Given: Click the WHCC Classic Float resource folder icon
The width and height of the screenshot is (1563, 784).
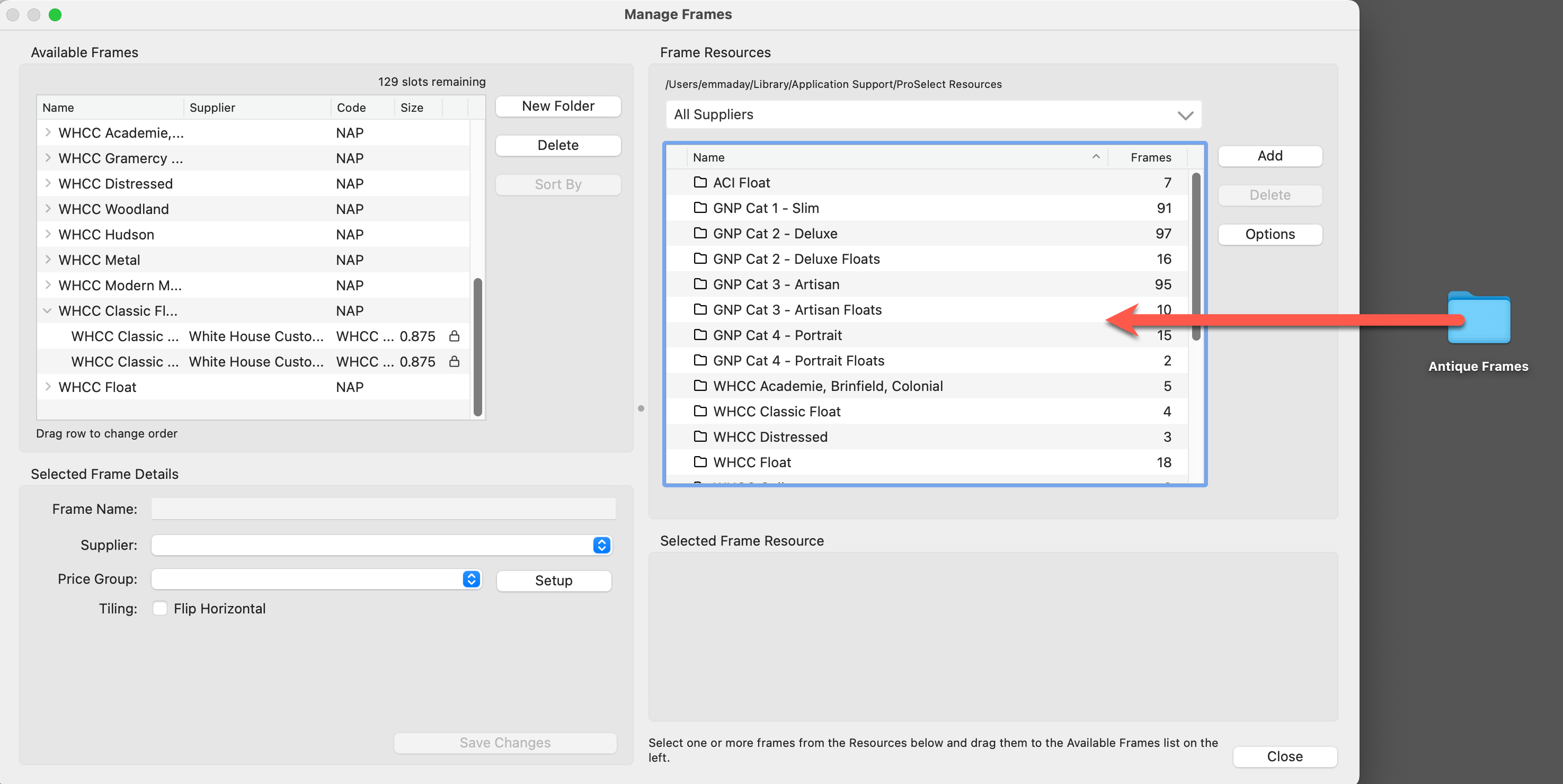Looking at the screenshot, I should 700,411.
